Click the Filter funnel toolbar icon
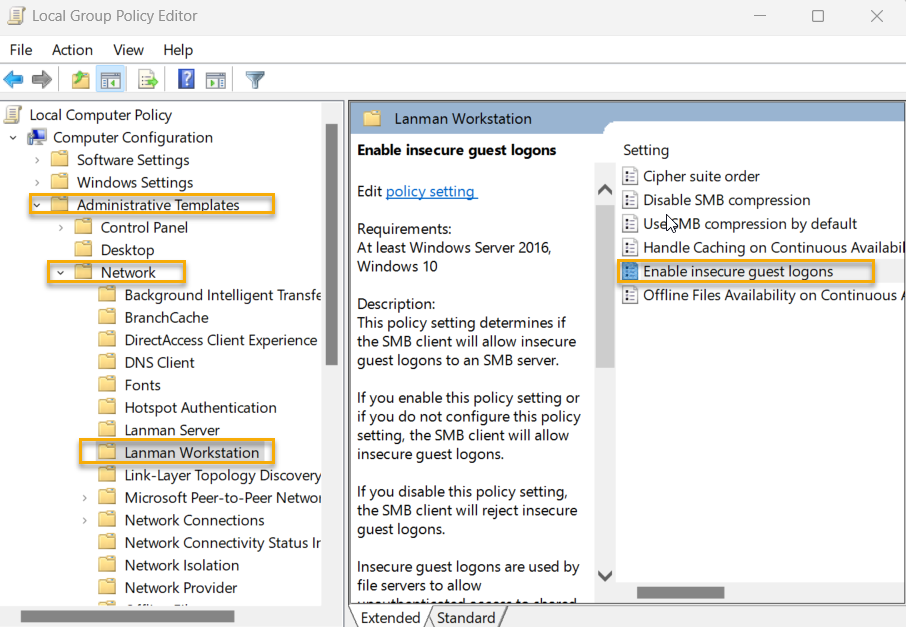This screenshot has width=906, height=627. coord(255,80)
